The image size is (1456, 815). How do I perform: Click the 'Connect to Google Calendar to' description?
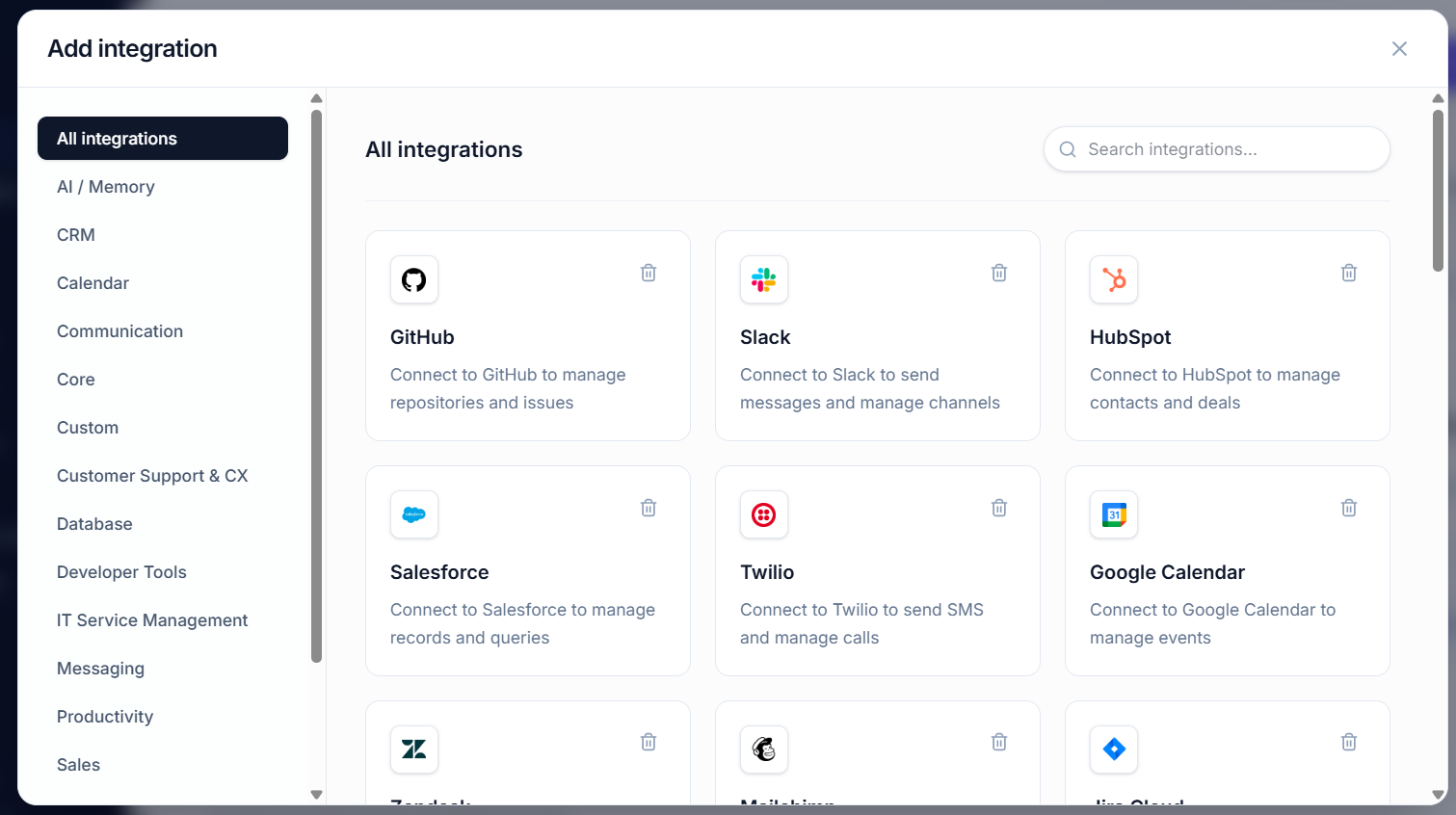pyautogui.click(x=1212, y=610)
